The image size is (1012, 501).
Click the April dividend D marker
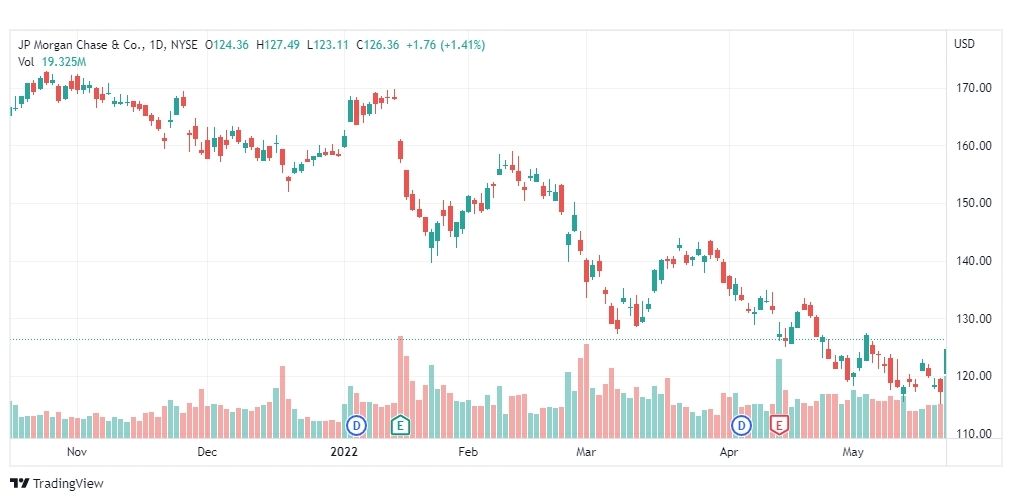pos(742,425)
